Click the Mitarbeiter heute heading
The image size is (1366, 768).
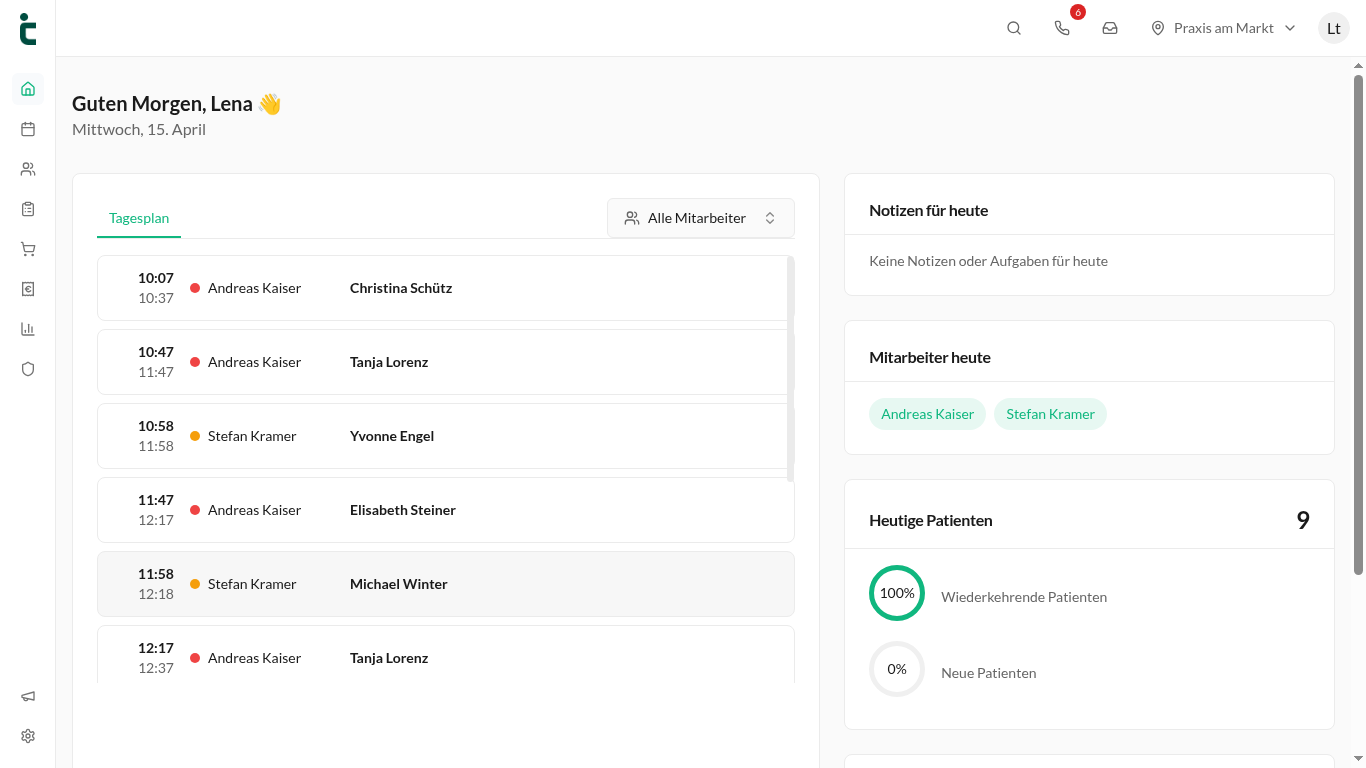coord(930,357)
